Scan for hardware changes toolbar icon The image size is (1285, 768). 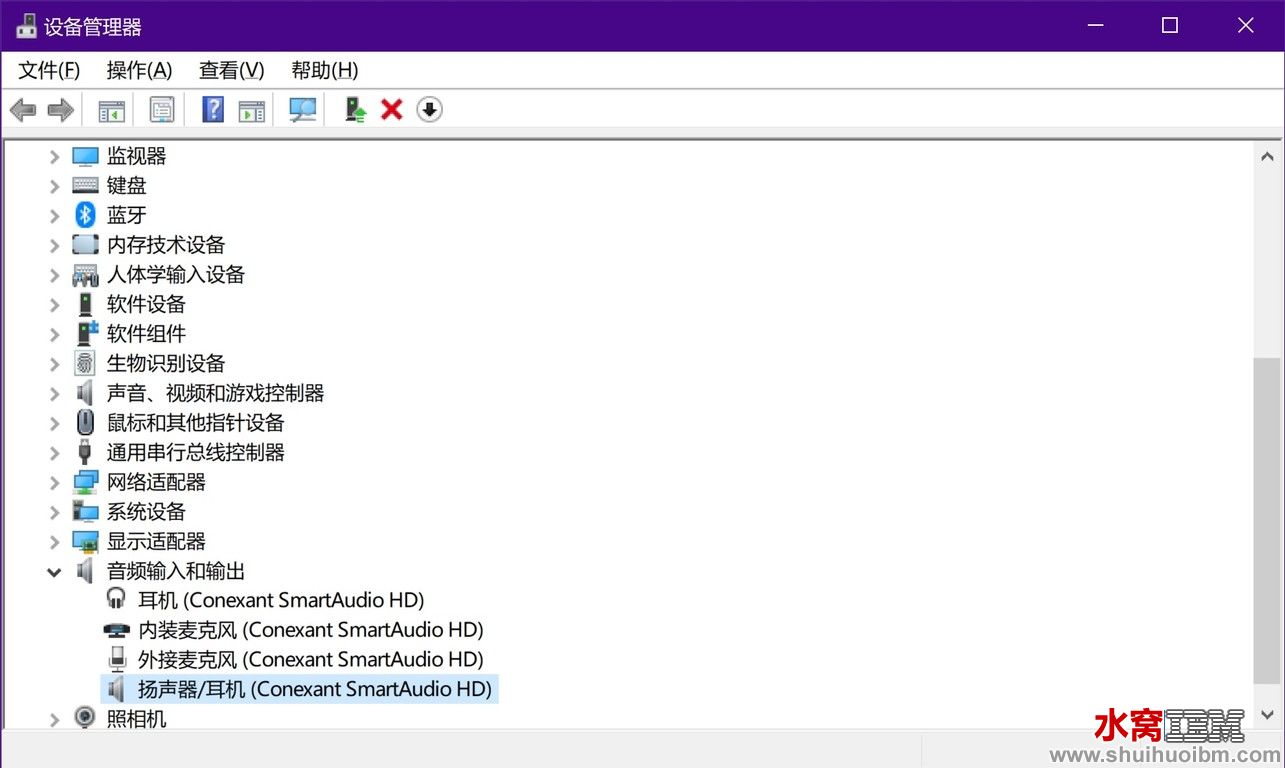click(302, 110)
